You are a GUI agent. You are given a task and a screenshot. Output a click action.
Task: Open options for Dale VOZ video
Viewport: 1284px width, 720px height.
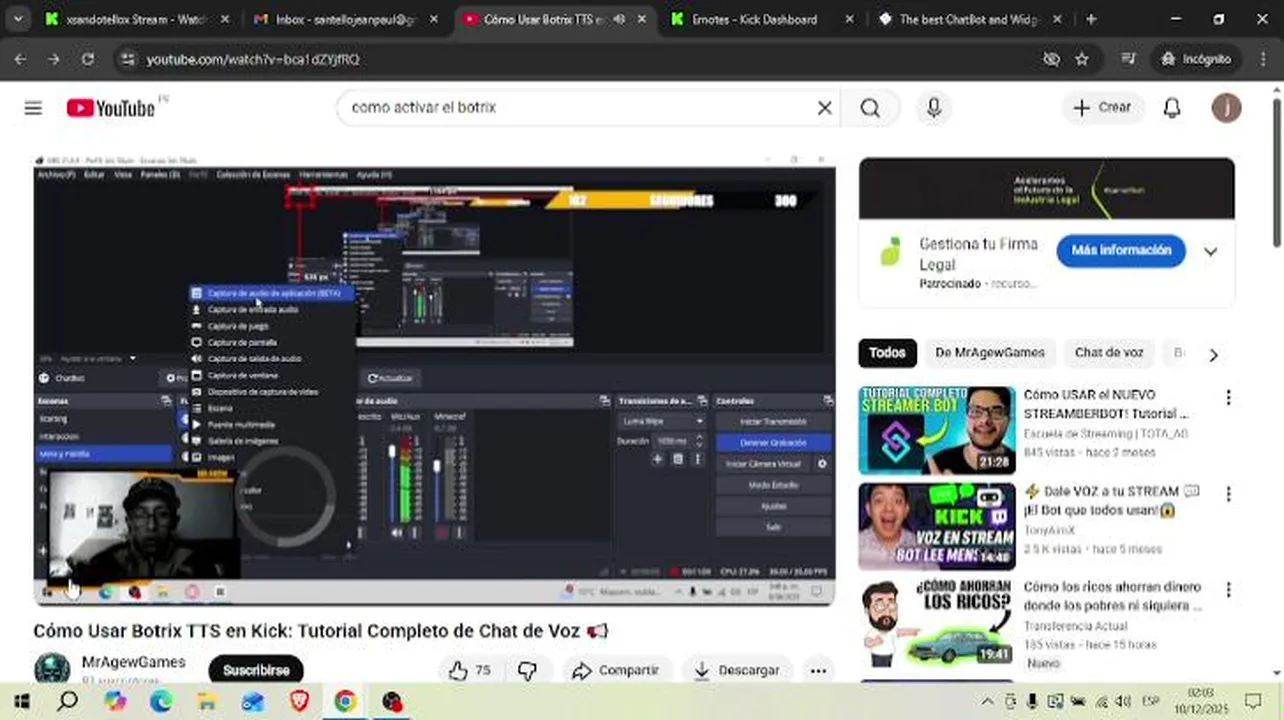coord(1228,494)
